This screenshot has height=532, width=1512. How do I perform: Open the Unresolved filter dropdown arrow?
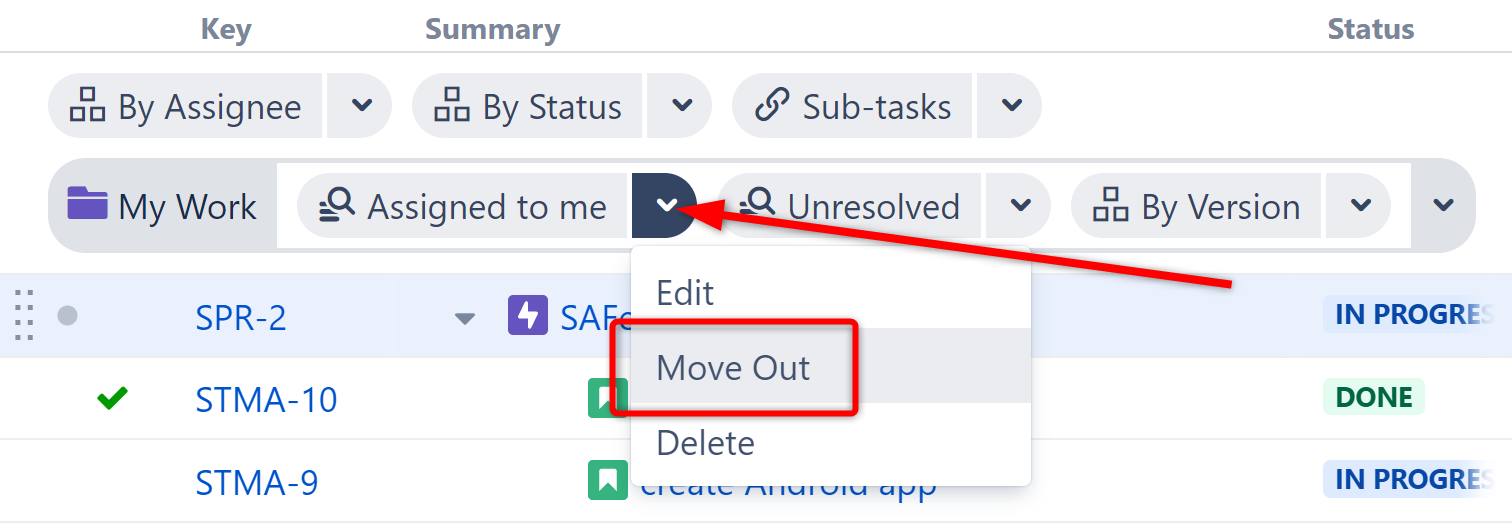coord(1020,206)
